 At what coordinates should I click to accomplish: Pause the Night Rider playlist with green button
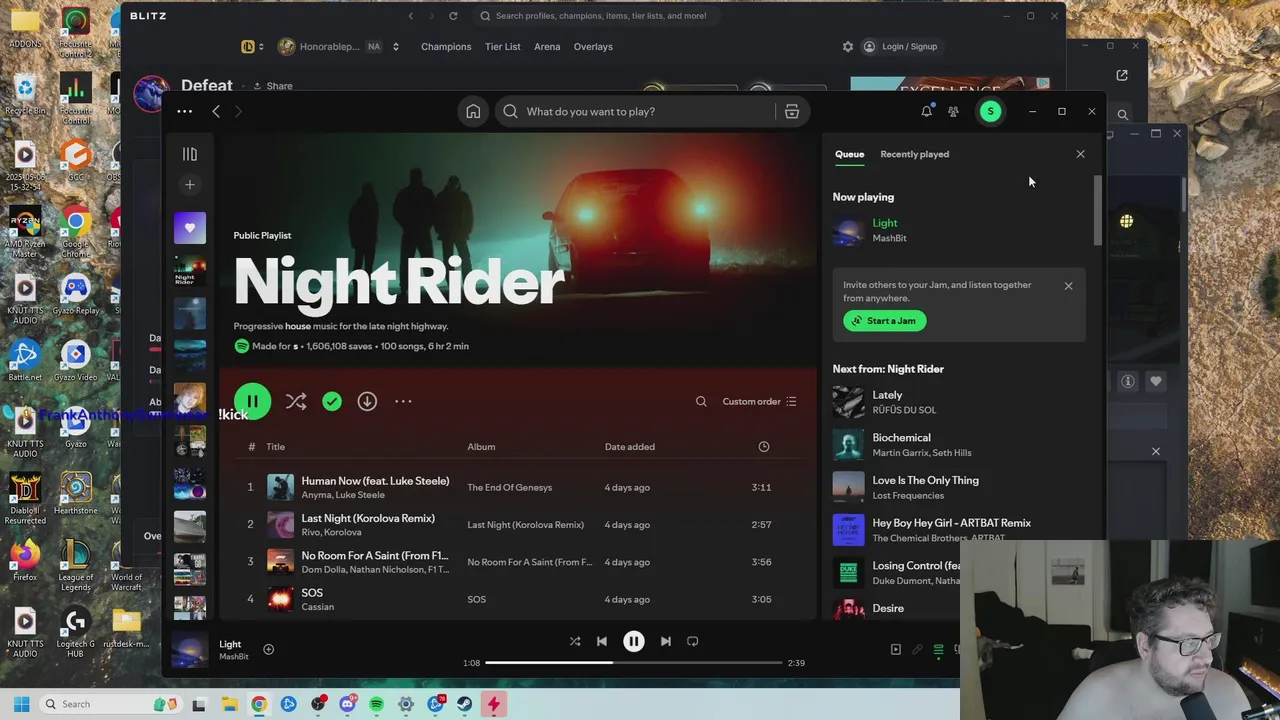coord(252,401)
